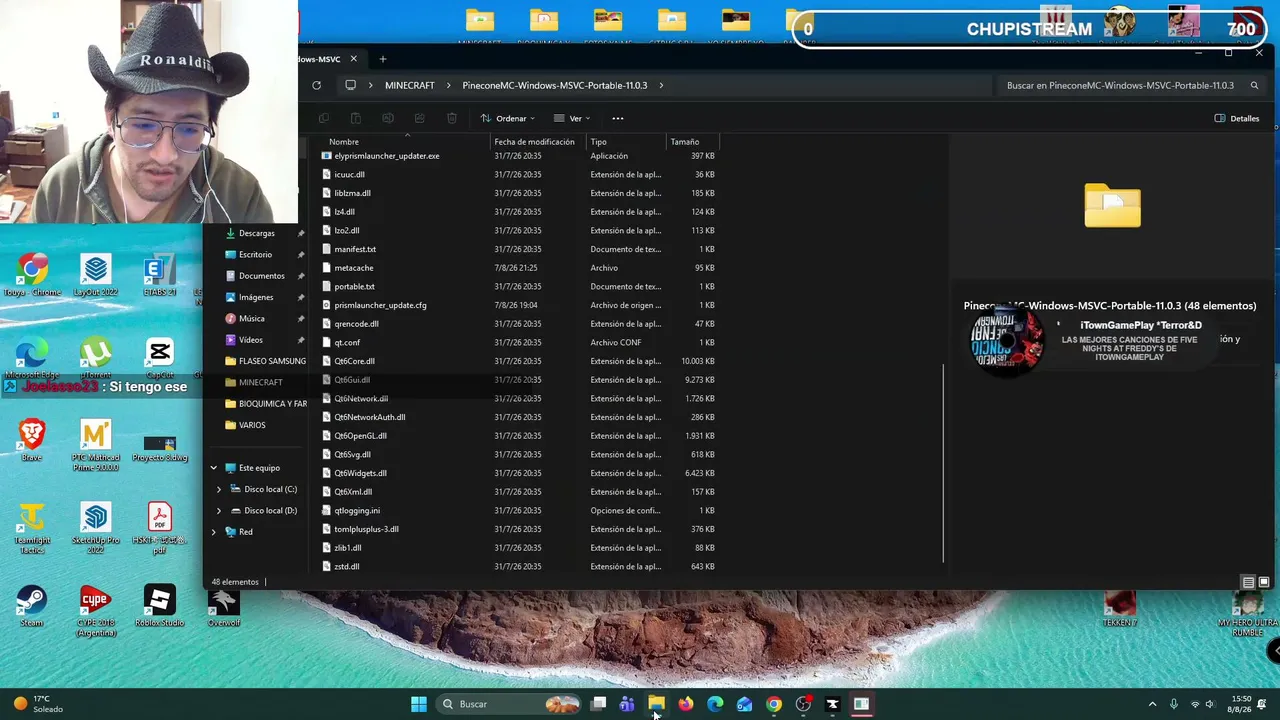Click the Delete trash icon in Explorer toolbar
The width and height of the screenshot is (1280, 720).
tap(452, 118)
